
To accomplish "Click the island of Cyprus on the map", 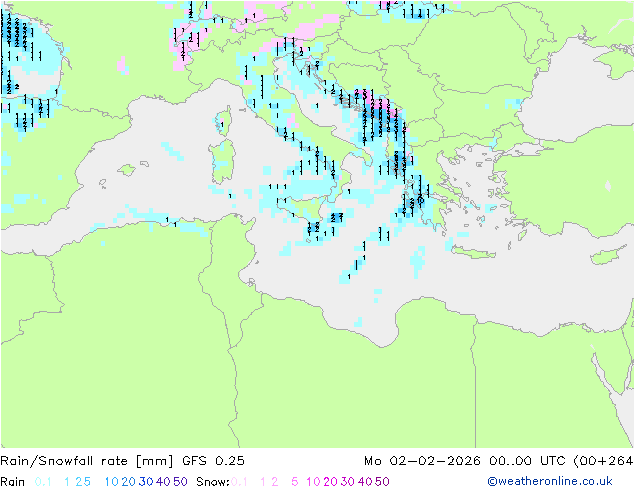I will [607, 256].
